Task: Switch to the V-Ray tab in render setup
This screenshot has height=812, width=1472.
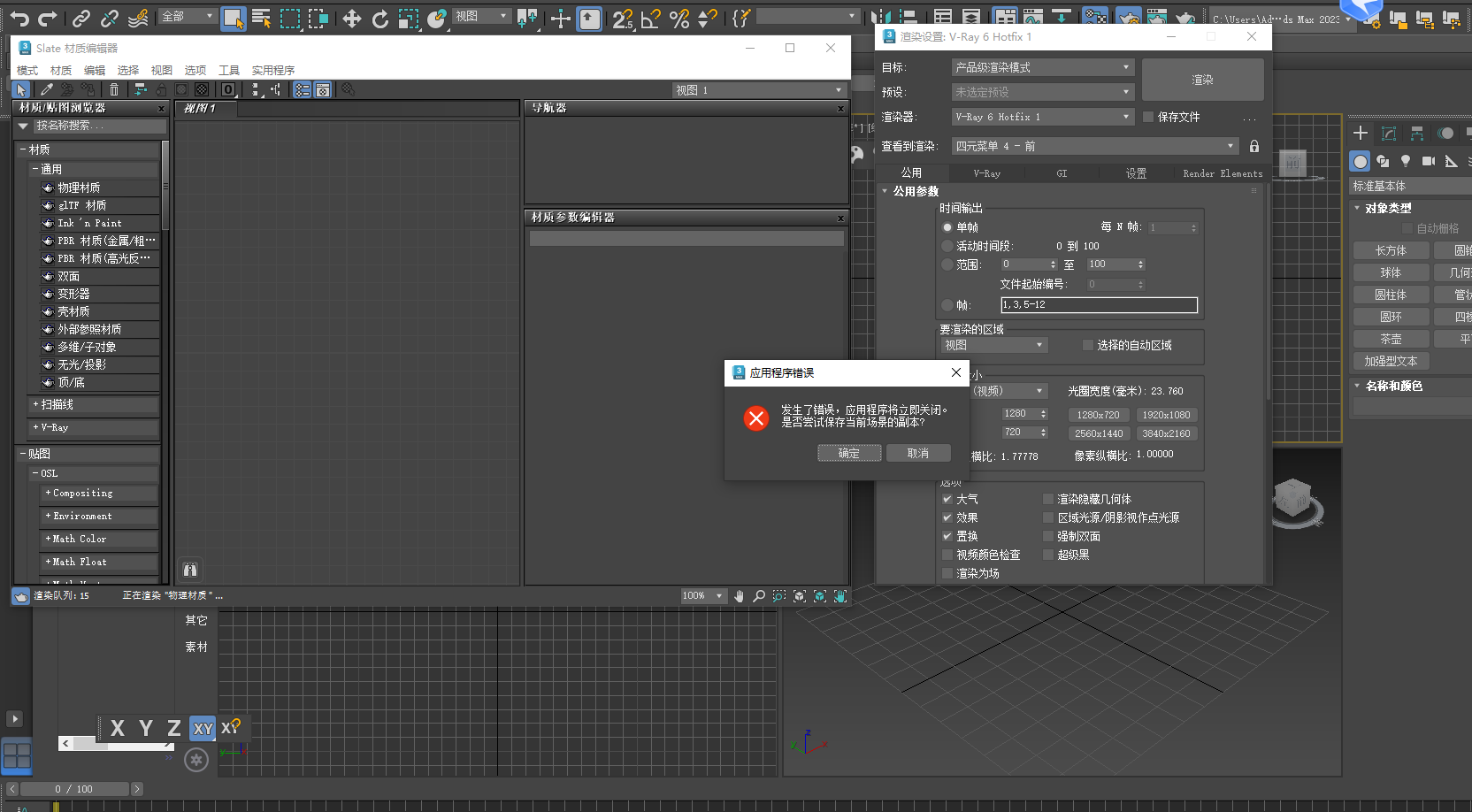Action: [986, 173]
